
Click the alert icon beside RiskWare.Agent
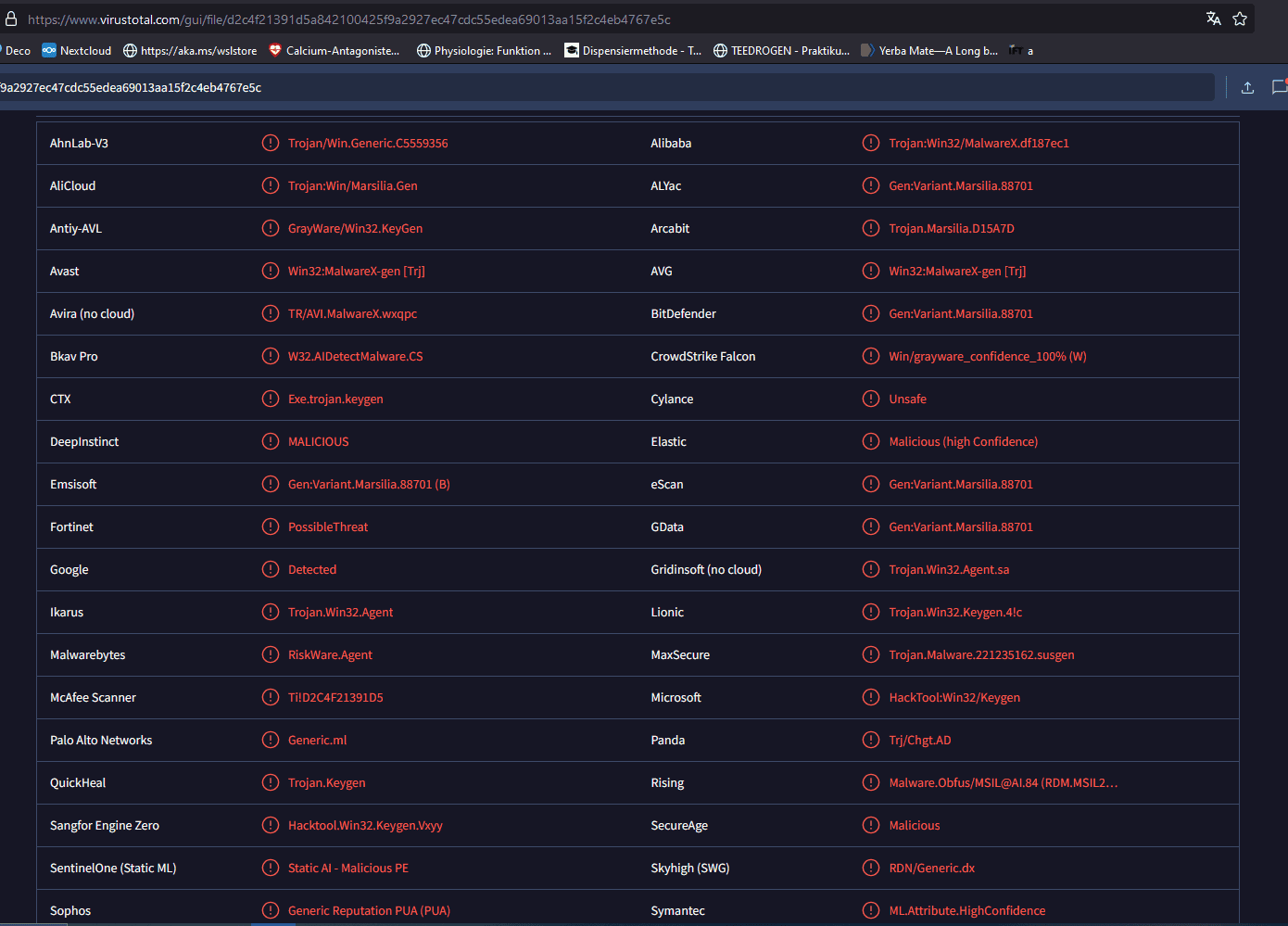tap(271, 654)
